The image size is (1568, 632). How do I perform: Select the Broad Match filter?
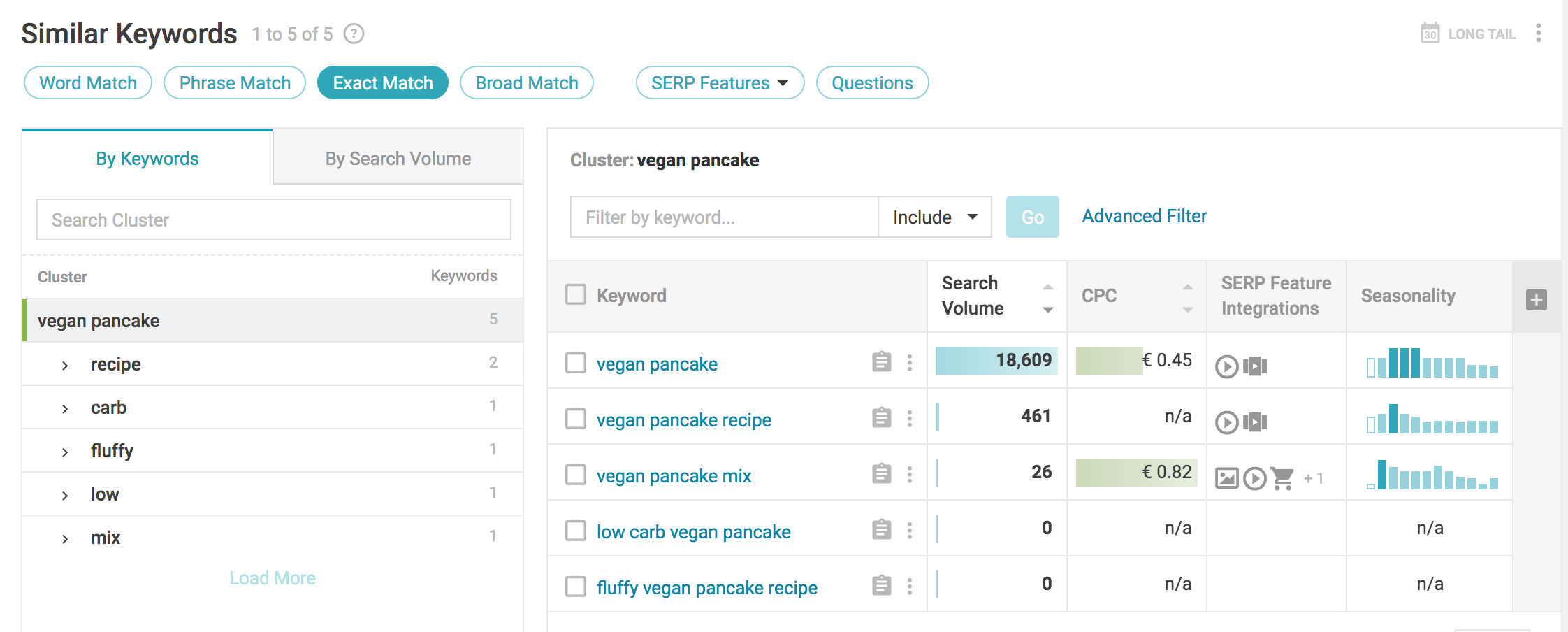click(526, 82)
